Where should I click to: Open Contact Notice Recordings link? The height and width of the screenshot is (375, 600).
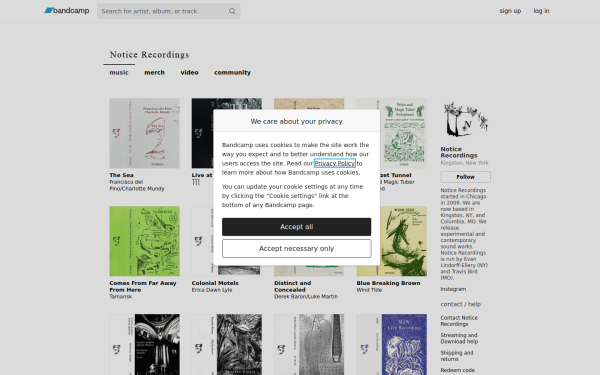point(459,321)
